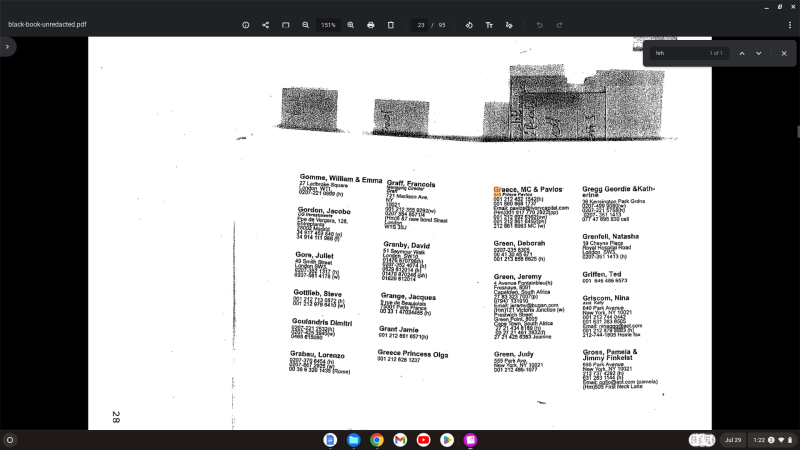800x450 pixels.
Task: Close the find-in-document search bar
Action: 784,53
